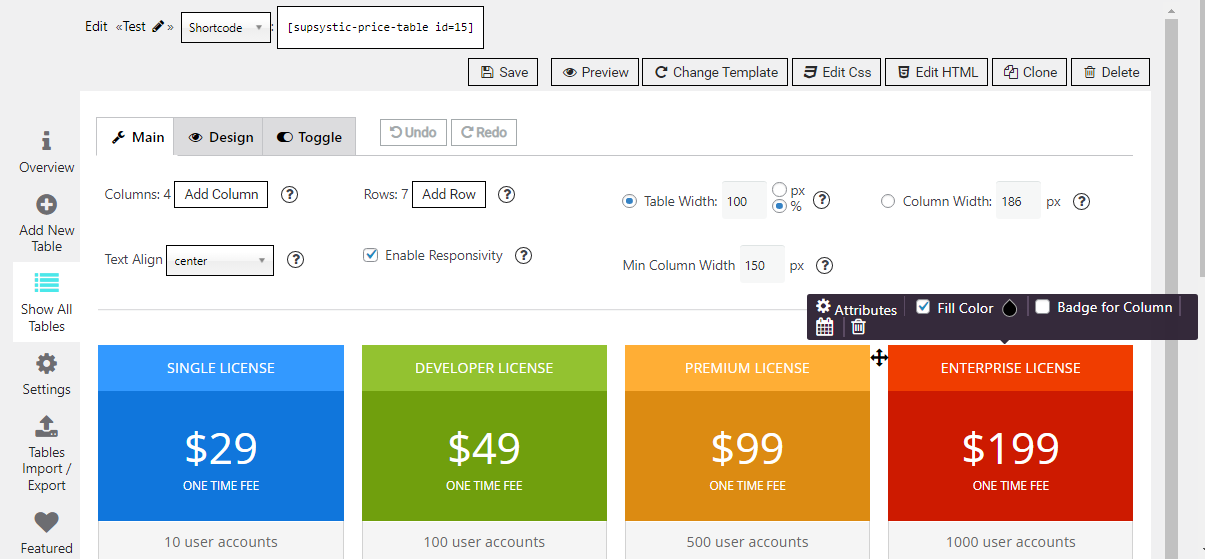Uncheck Enable Responsivity checkbox
1205x559 pixels.
pos(370,256)
